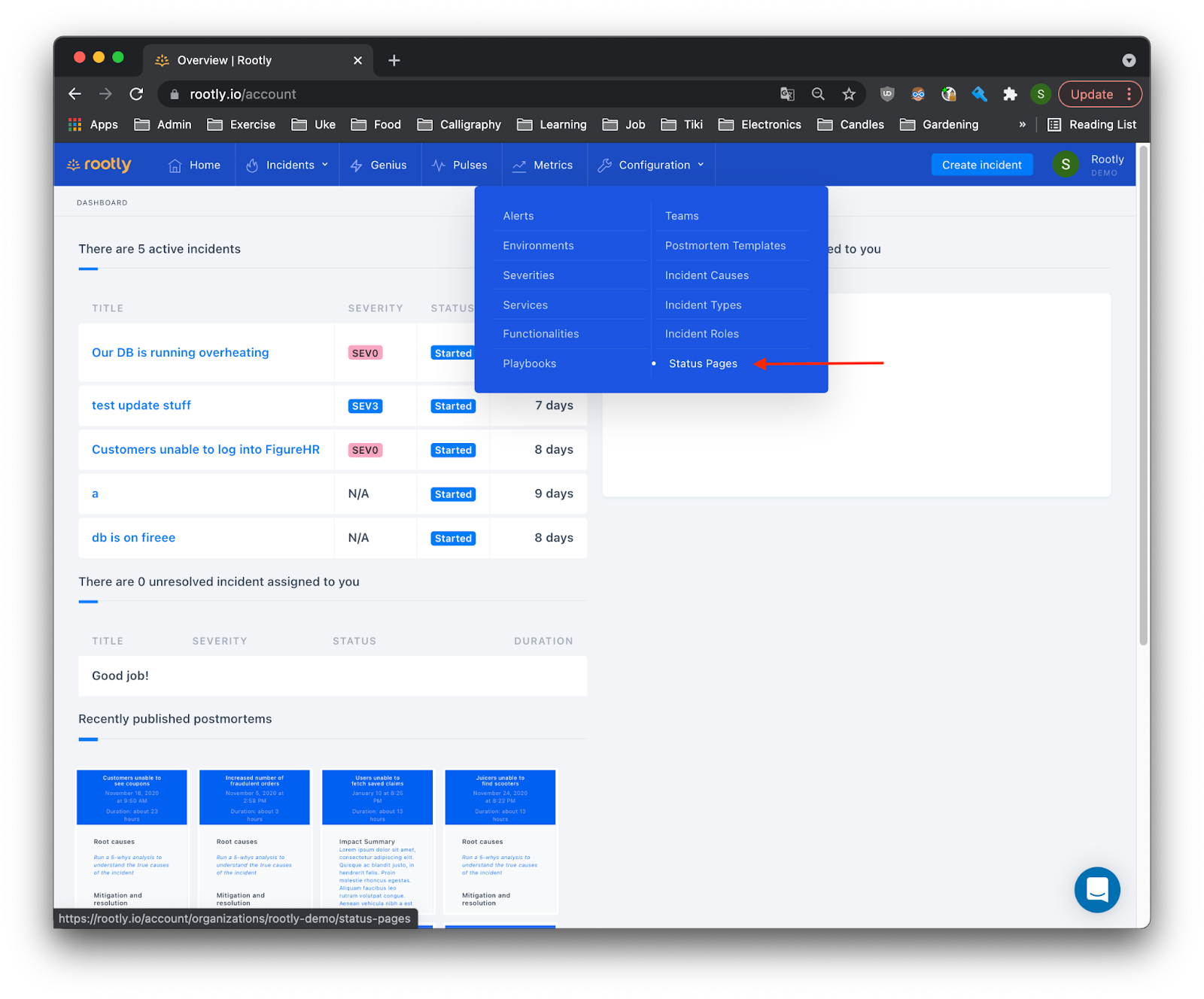The height and width of the screenshot is (999, 1204).
Task: Open incident test update stuff
Action: tap(141, 405)
